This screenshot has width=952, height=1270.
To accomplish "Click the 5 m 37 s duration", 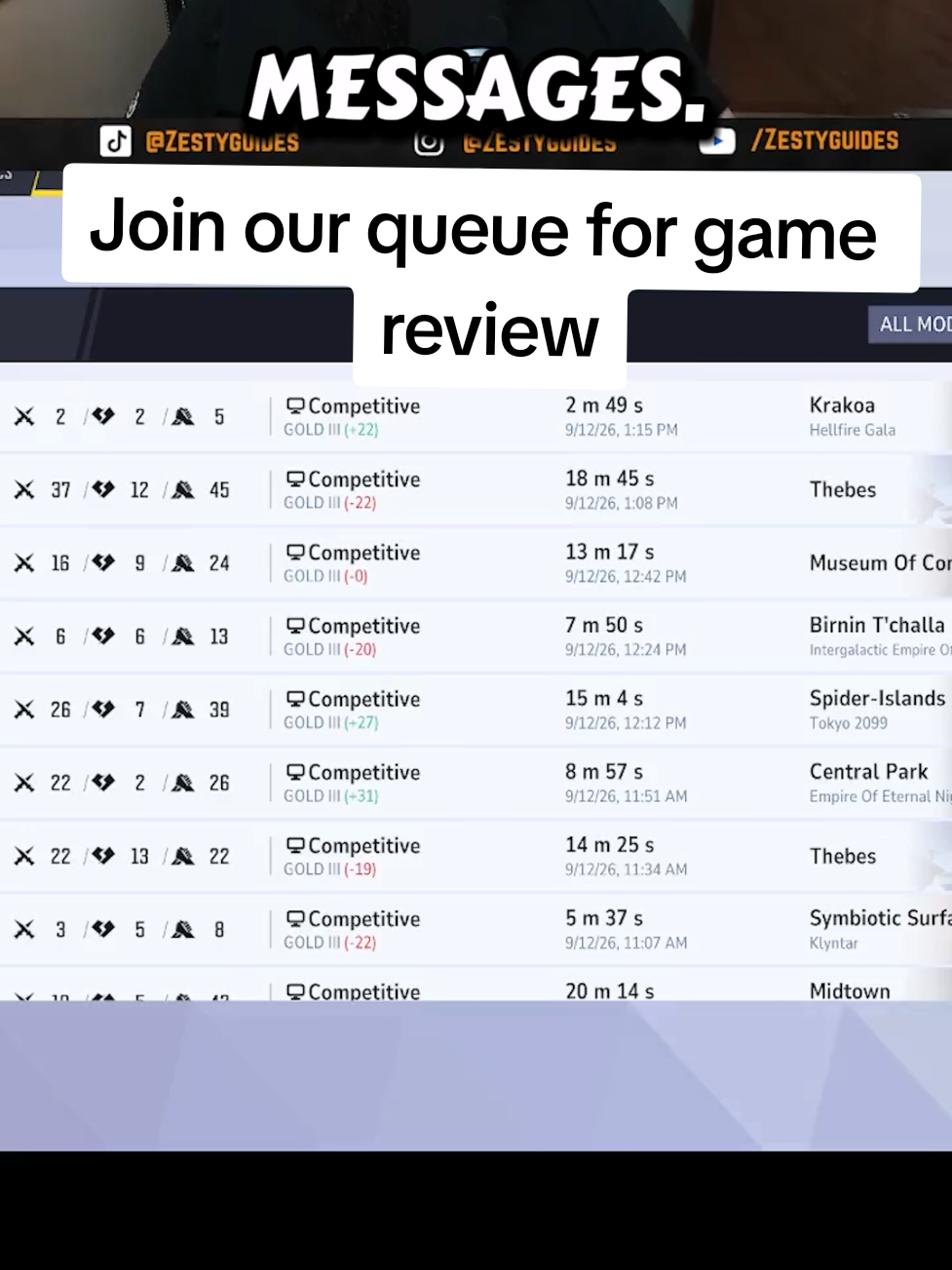I will (x=604, y=918).
